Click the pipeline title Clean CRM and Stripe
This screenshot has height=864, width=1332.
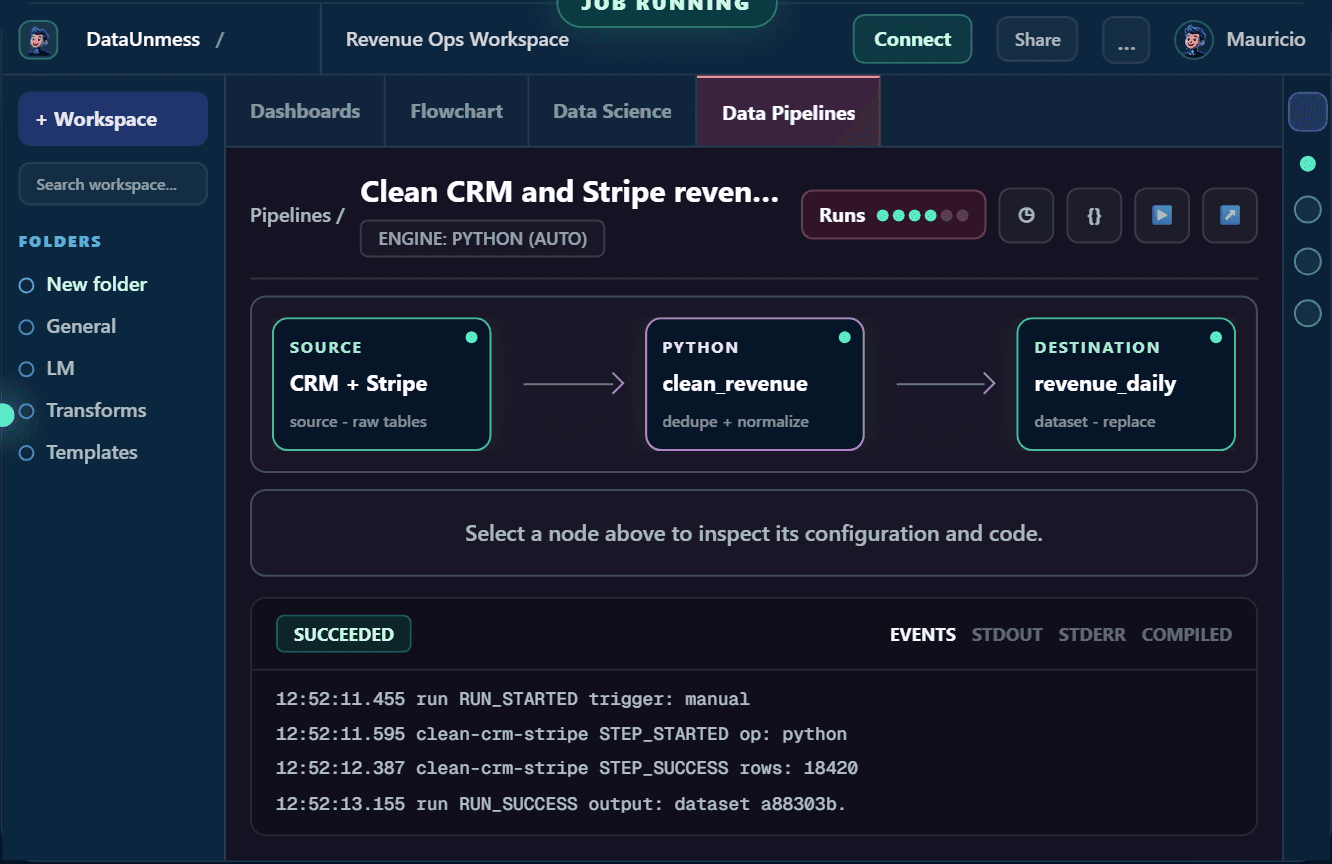click(x=569, y=192)
